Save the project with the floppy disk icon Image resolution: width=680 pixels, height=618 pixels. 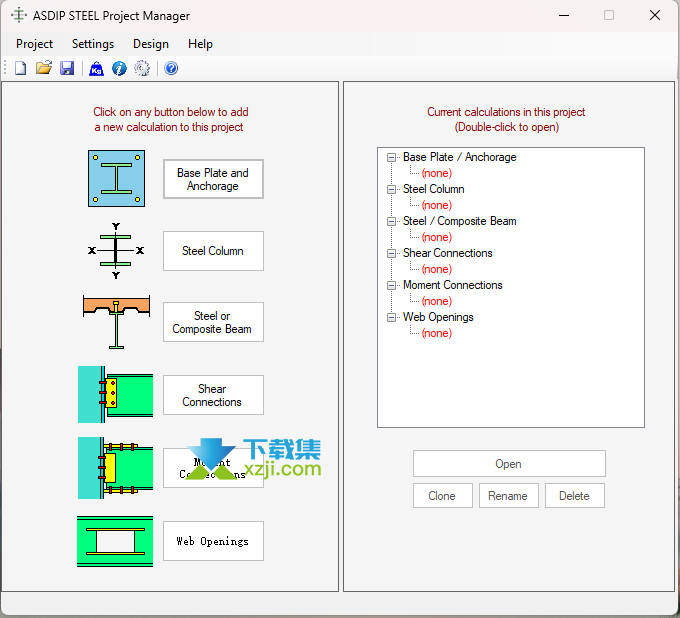click(x=67, y=68)
